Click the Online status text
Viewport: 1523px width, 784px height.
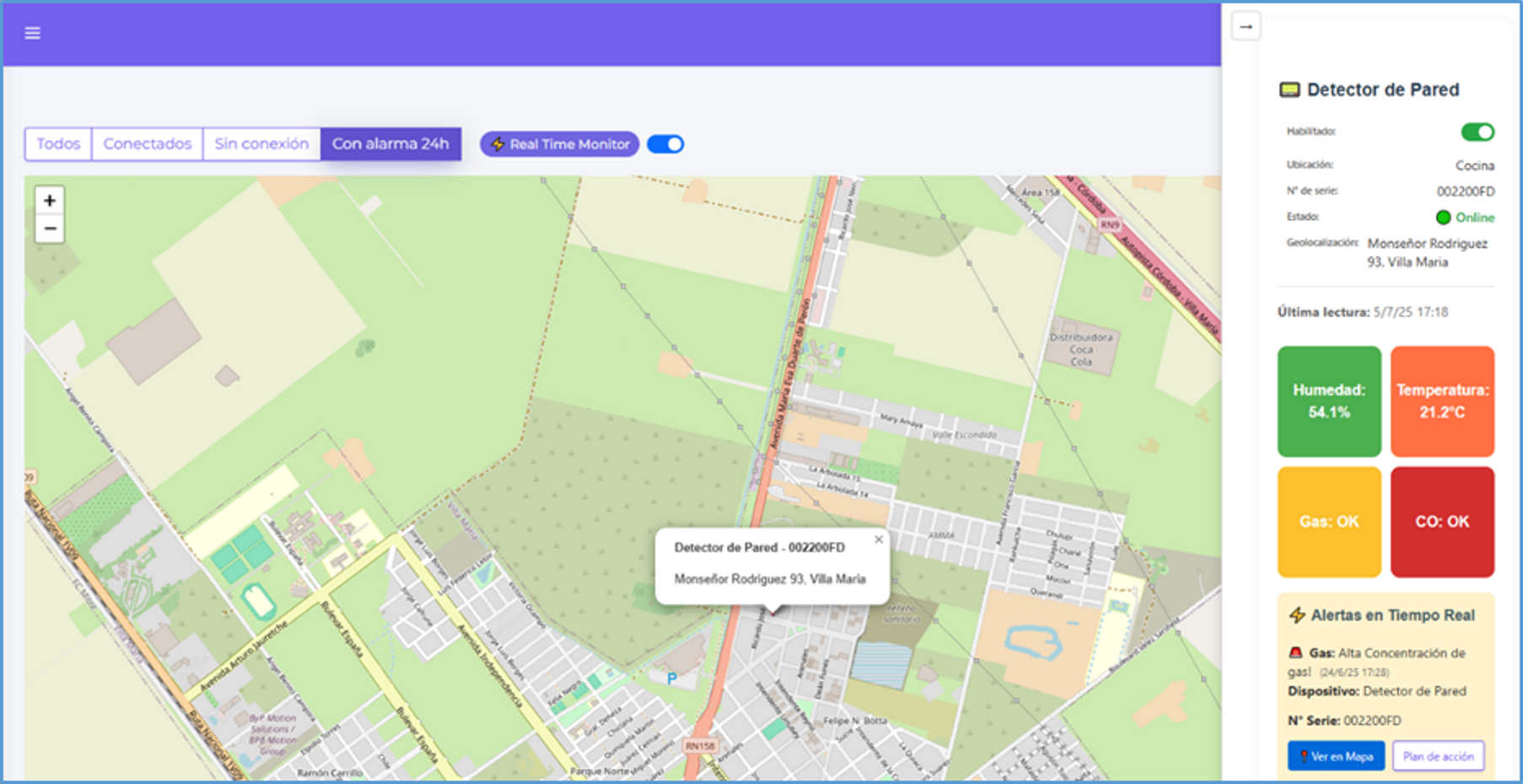(1475, 217)
